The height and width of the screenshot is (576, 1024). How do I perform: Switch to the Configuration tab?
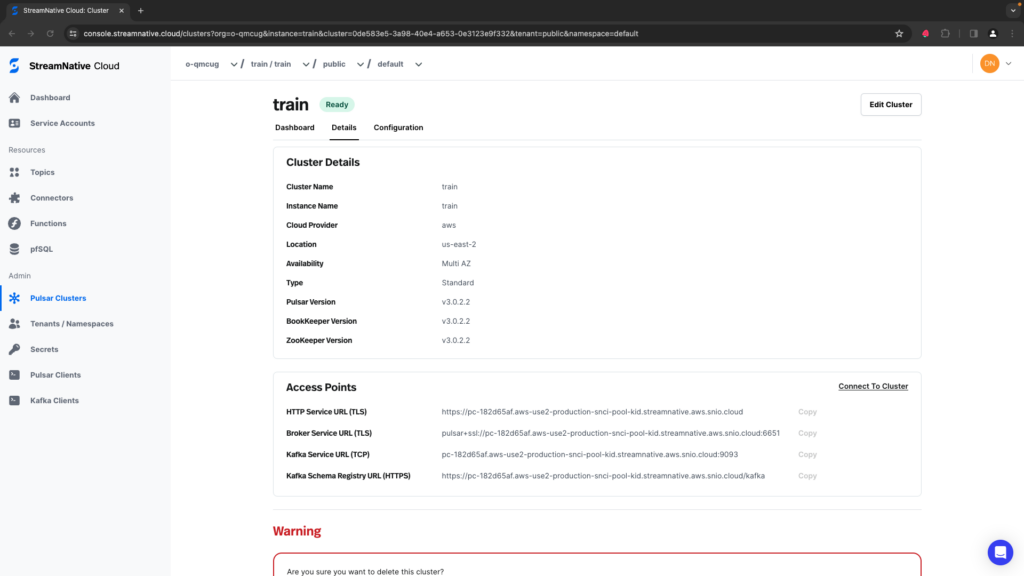click(x=398, y=128)
